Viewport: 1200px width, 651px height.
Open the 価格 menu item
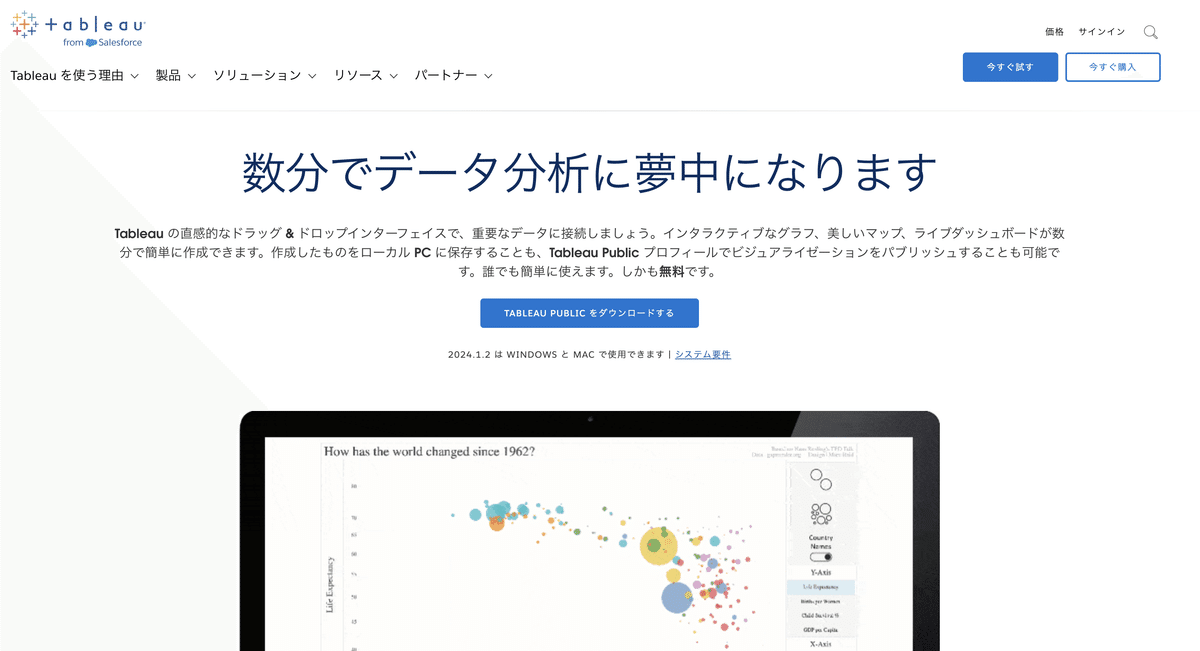(x=1053, y=31)
